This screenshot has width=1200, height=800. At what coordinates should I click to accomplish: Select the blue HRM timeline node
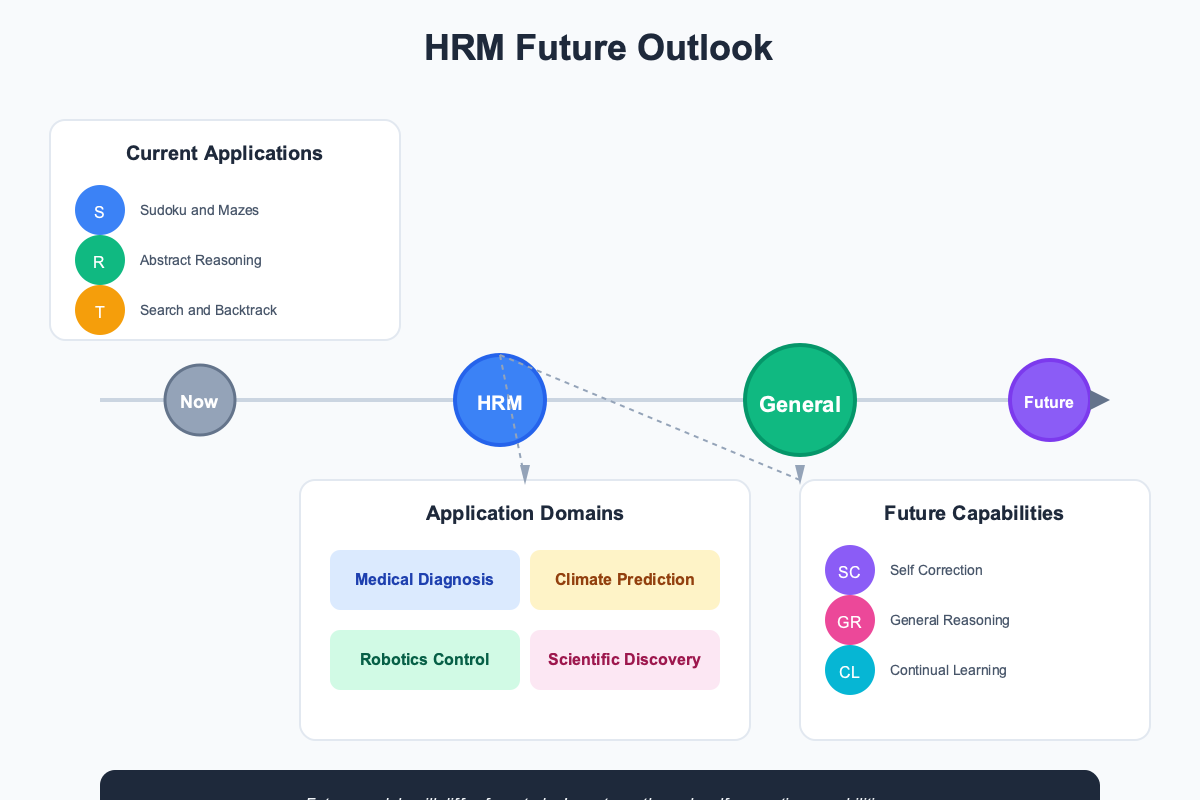click(499, 401)
